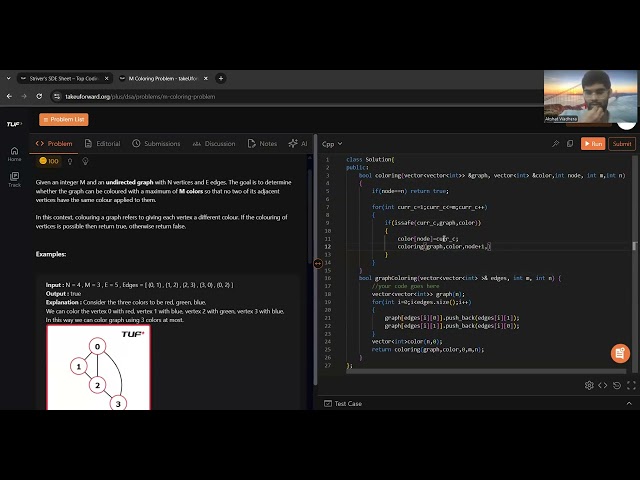Click 'vector<int>color(n,0);' line

[407, 341]
